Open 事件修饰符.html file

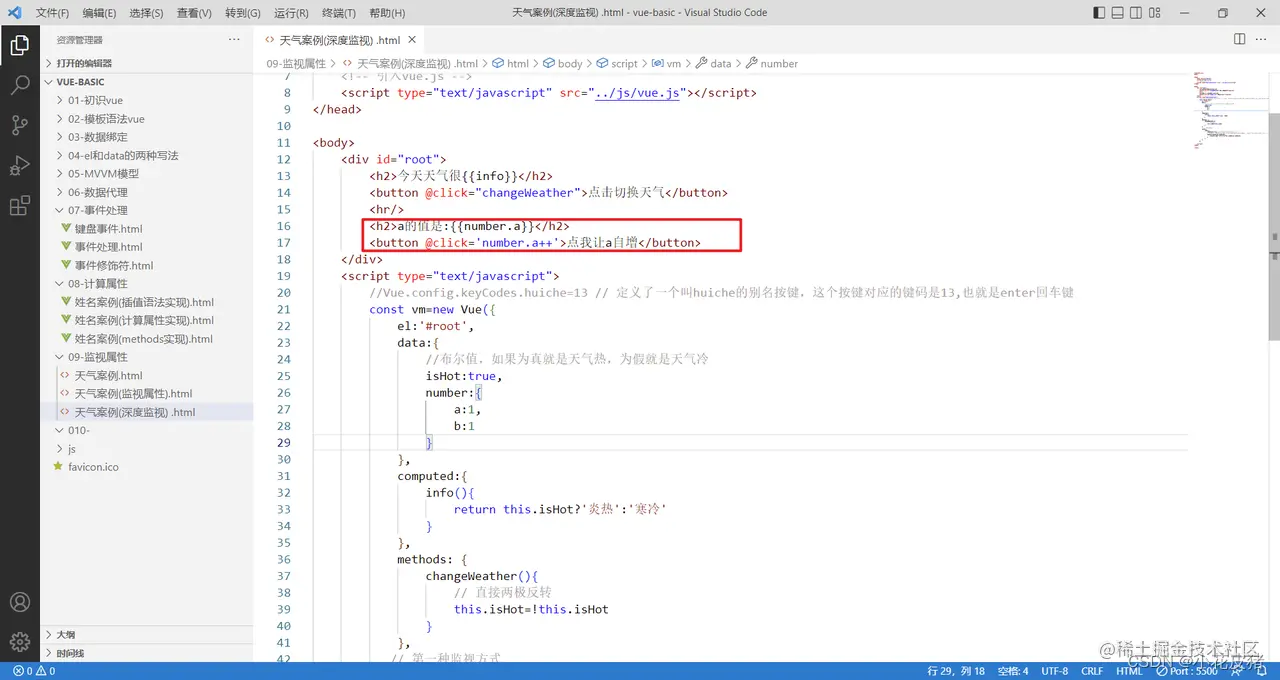click(147, 265)
